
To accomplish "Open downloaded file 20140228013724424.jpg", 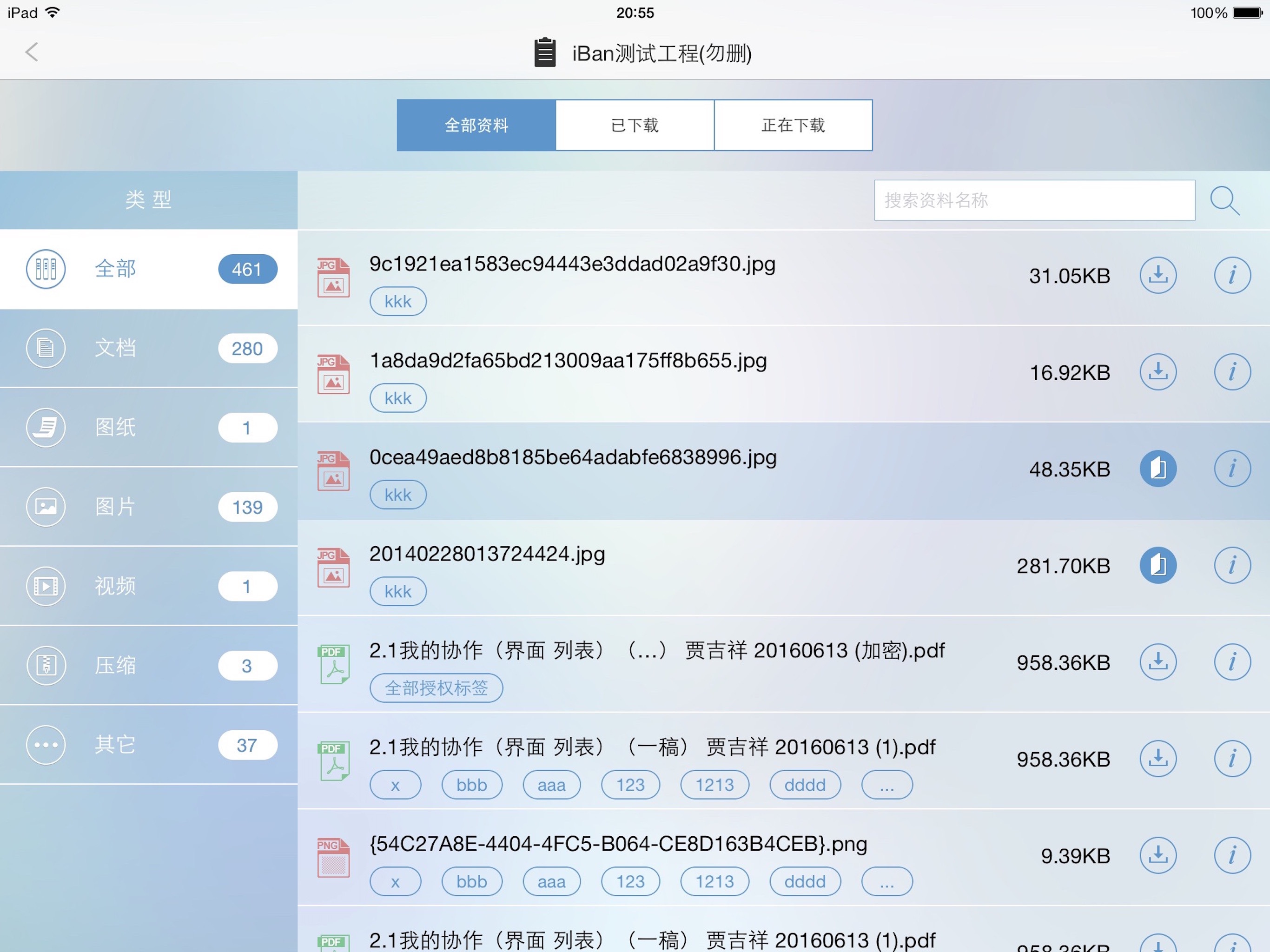I will 1158,566.
